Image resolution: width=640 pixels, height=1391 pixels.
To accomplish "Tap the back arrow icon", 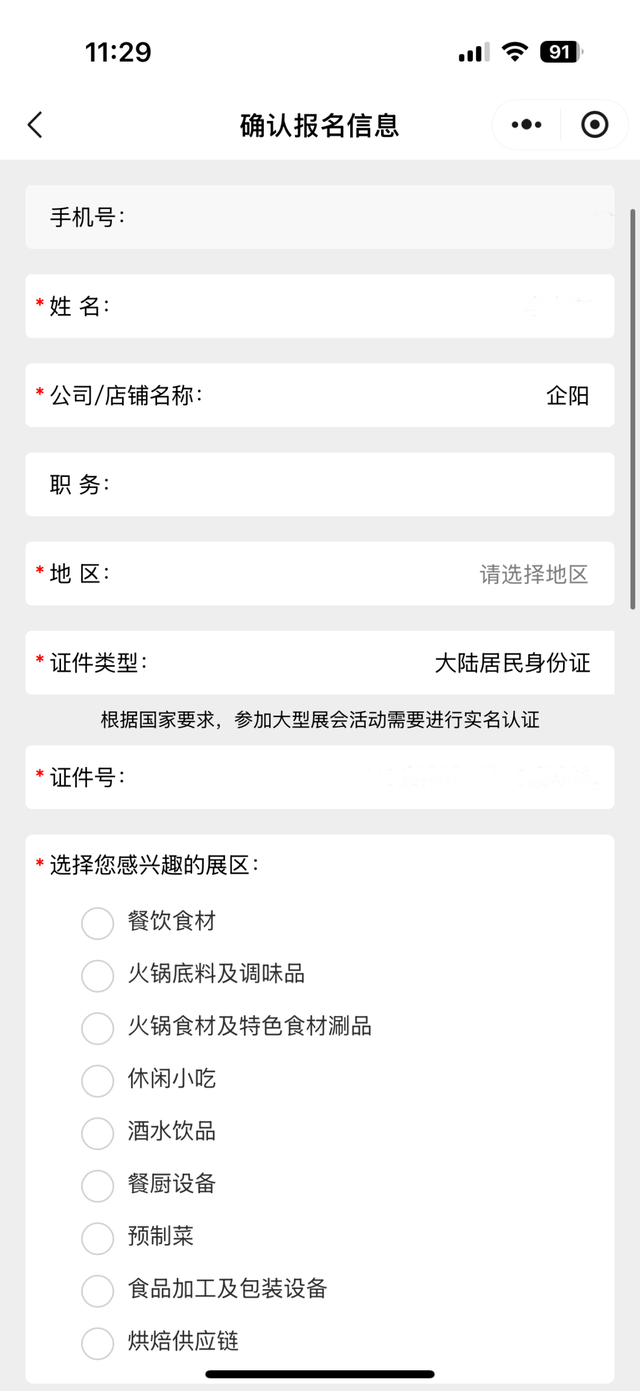I will tap(36, 125).
